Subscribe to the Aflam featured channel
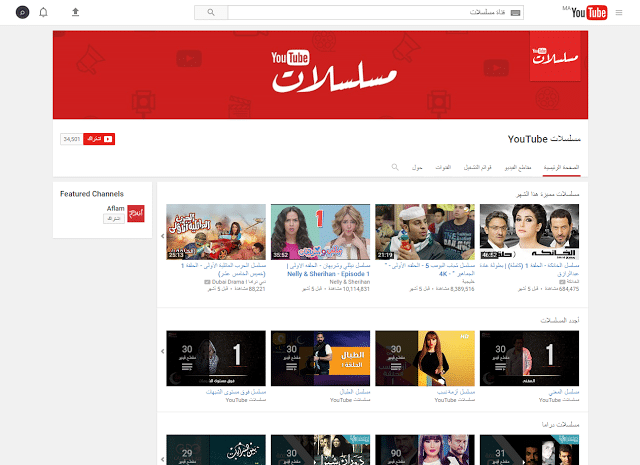This screenshot has height=465, width=640. (114, 219)
